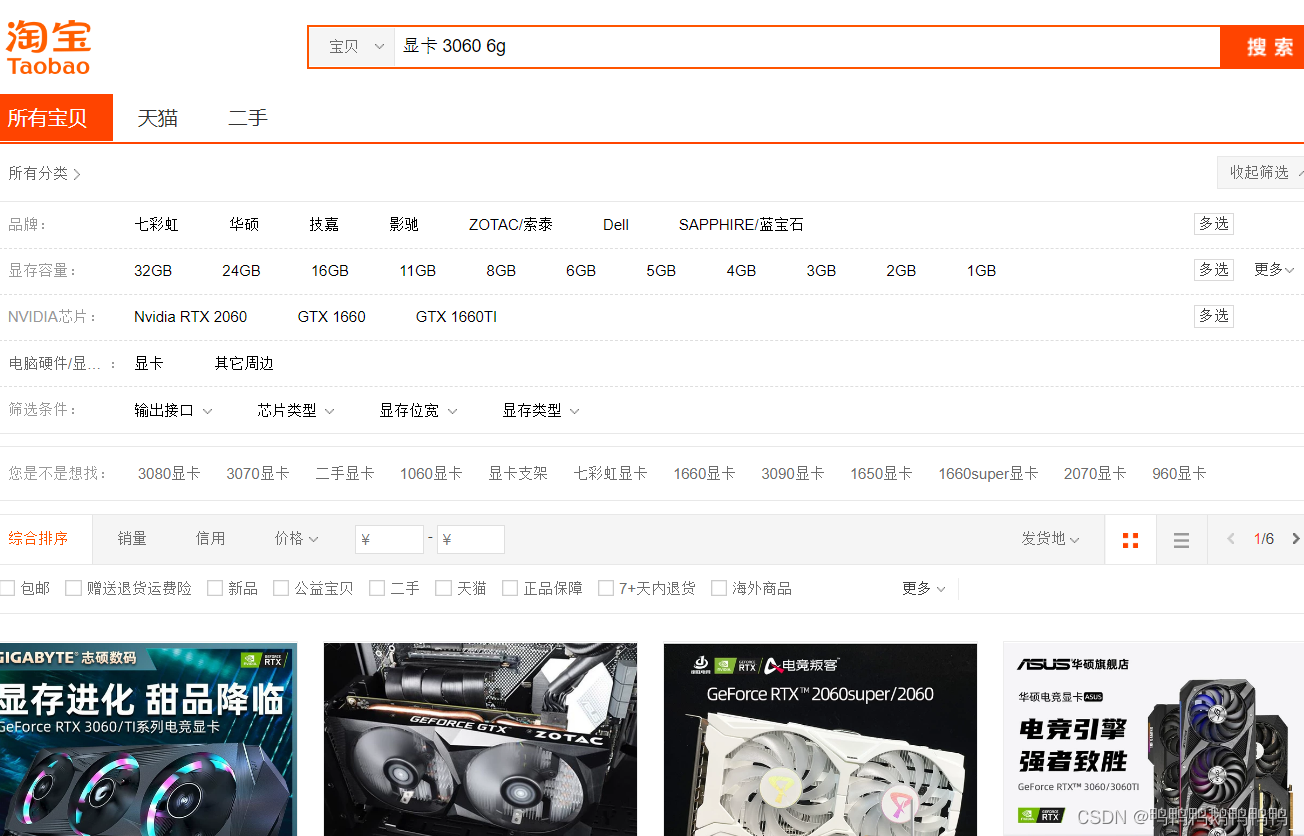
Task: Sort results by 销量
Action: (132, 539)
